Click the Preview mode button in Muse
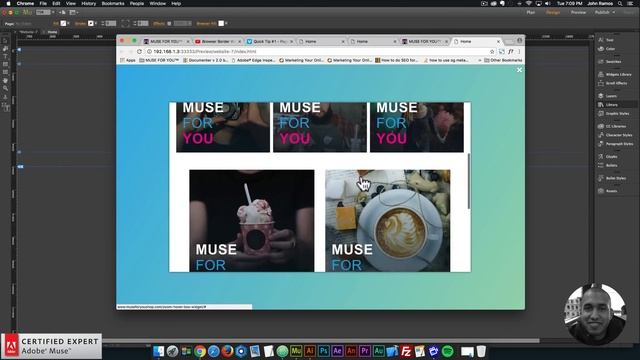 [578, 12]
